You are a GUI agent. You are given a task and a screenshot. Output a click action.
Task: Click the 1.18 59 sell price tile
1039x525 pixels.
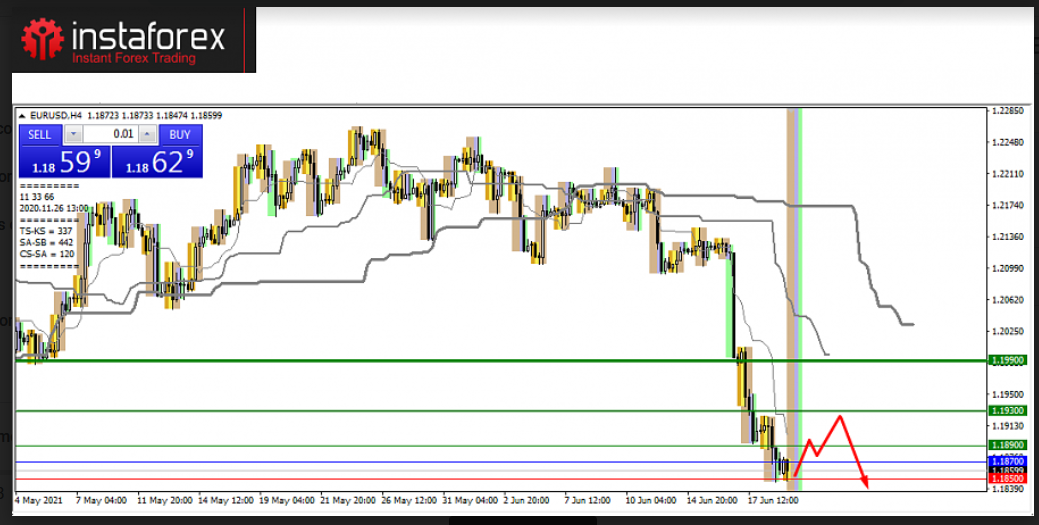pyautogui.click(x=62, y=161)
